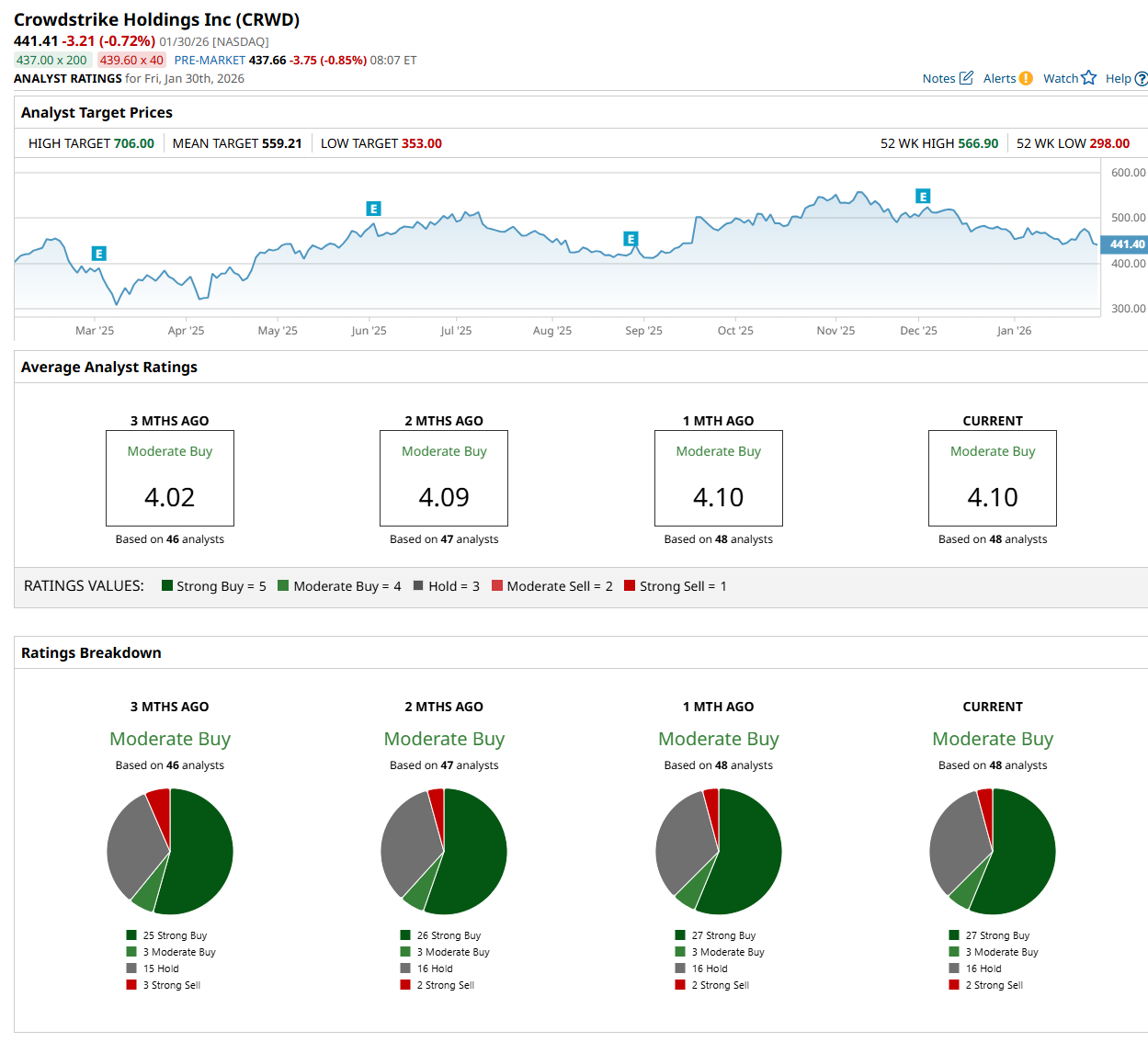Click the December 2025 earnings marker
Viewport: 1148px width, 1042px height.
point(923,196)
